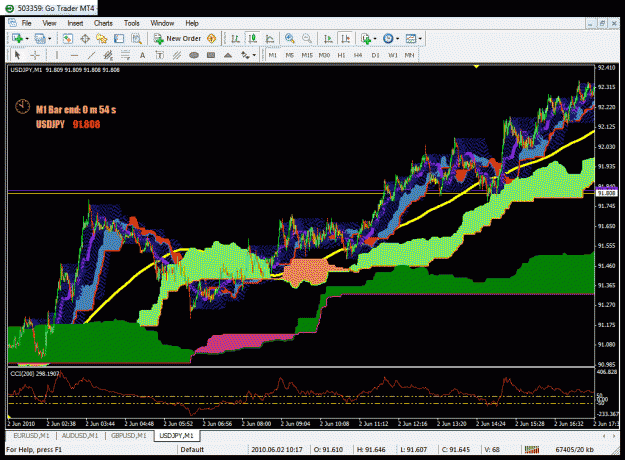
Task: Switch chart to line chart
Action: tap(270, 38)
